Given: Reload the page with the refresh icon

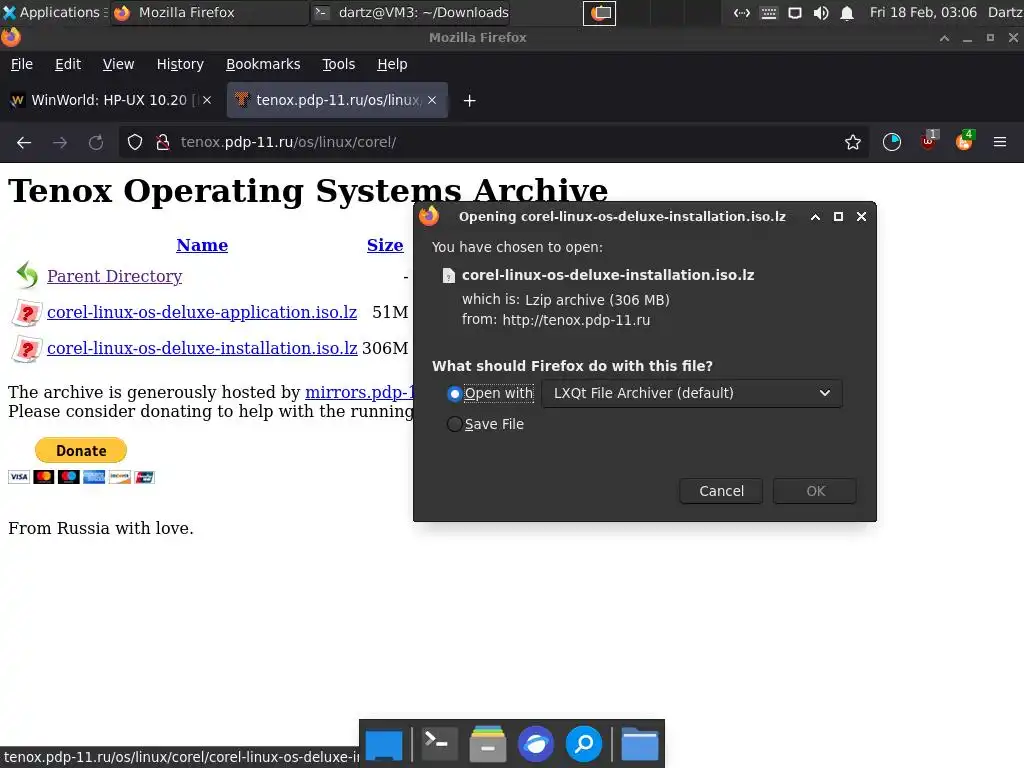Looking at the screenshot, I should 96,142.
